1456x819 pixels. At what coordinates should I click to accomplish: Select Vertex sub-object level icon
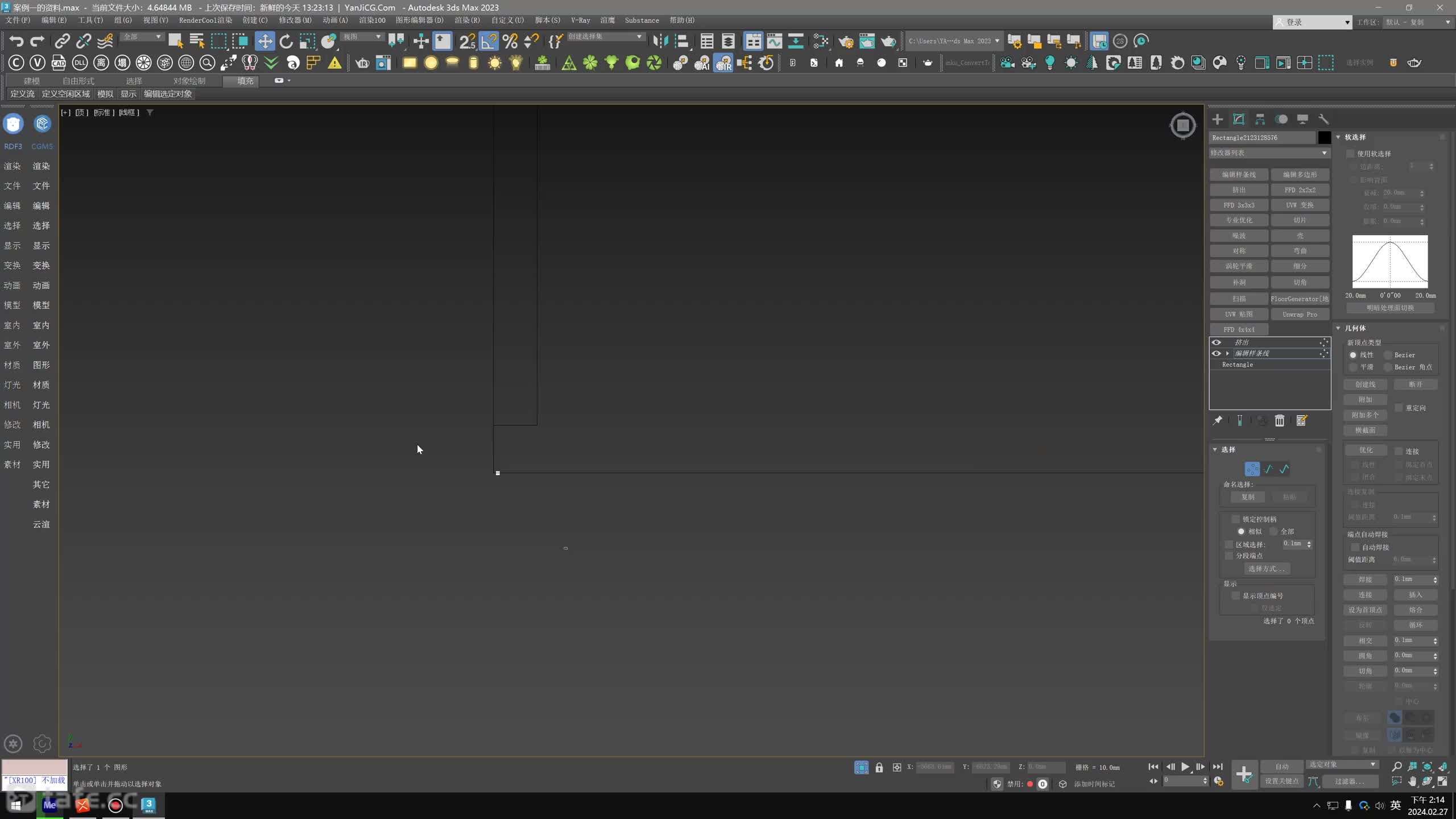pyautogui.click(x=1252, y=469)
